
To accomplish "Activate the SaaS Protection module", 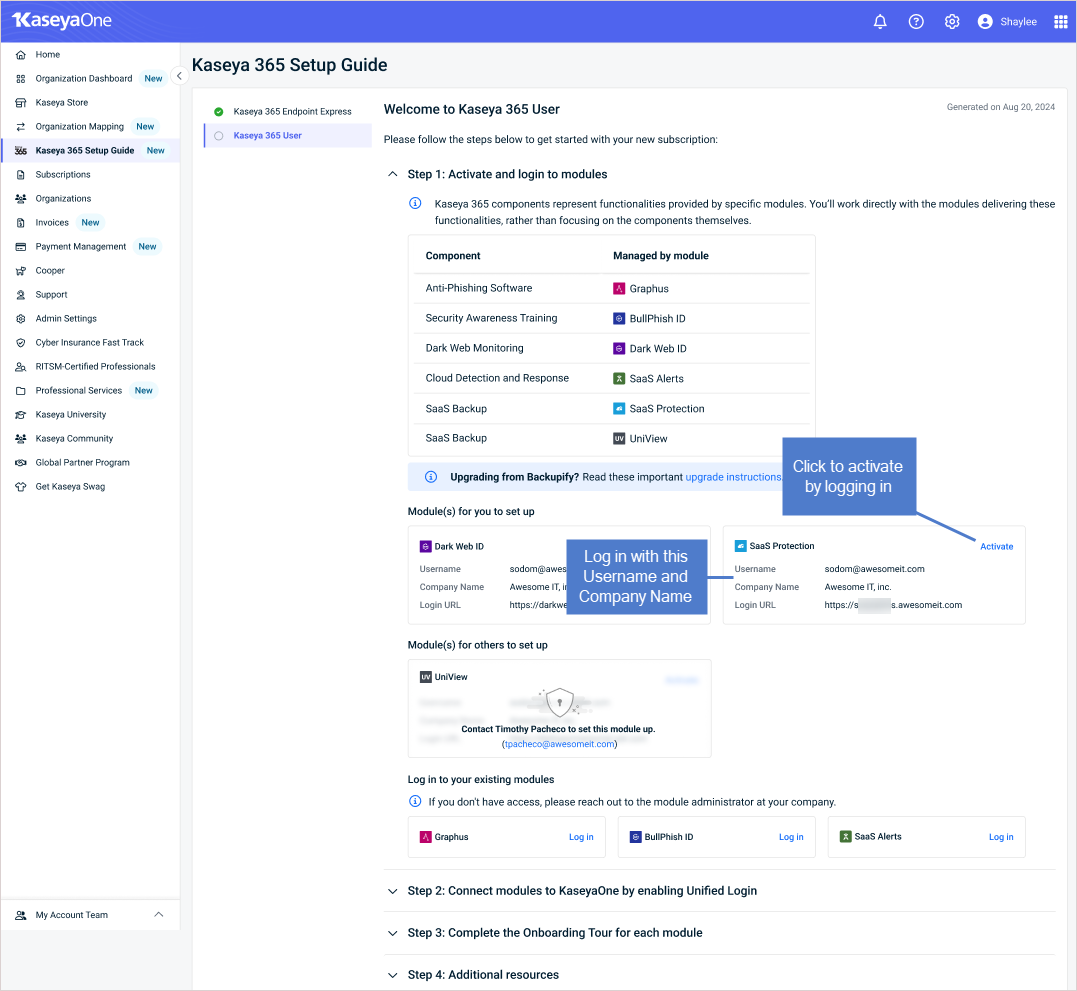I will (x=996, y=547).
